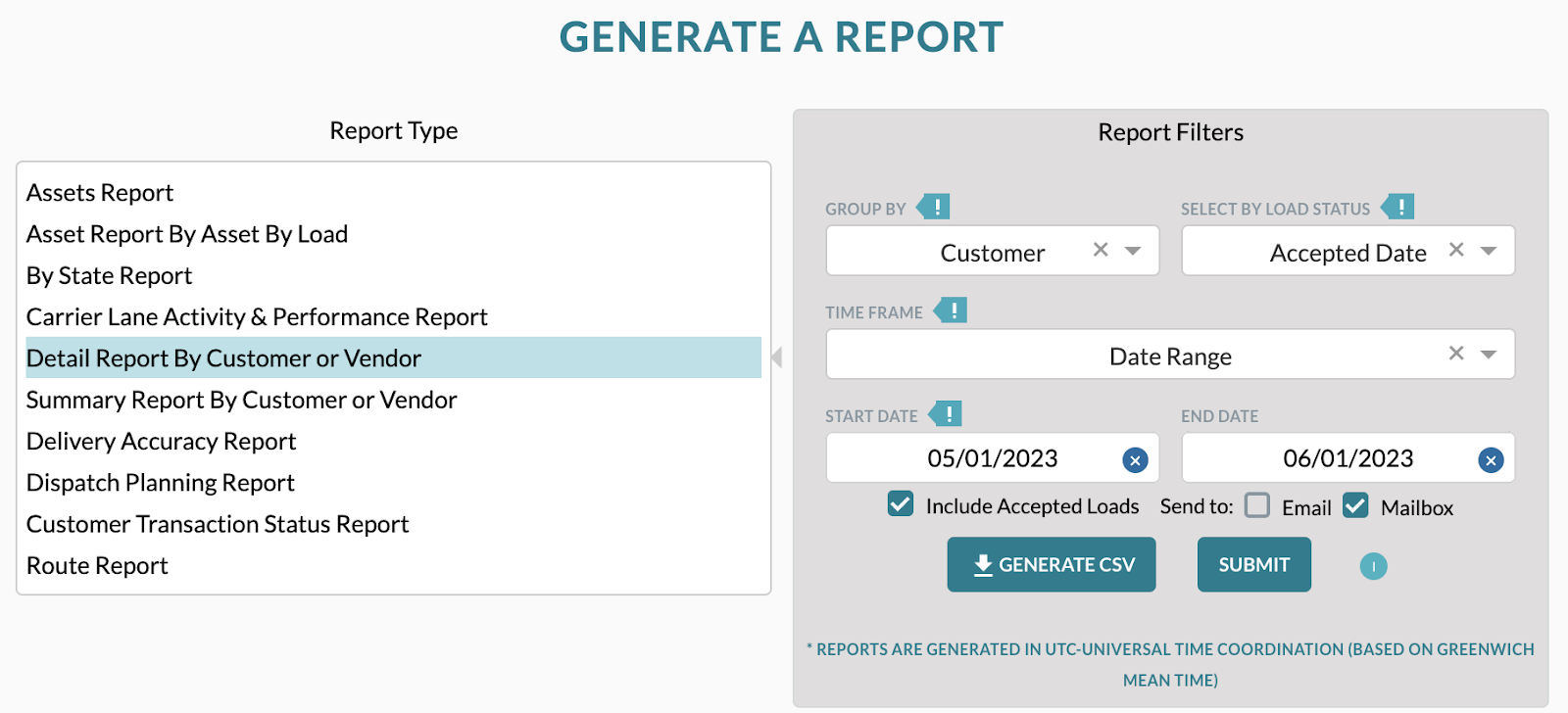
Task: Click the round info icon beside Submit
Action: tap(1373, 566)
